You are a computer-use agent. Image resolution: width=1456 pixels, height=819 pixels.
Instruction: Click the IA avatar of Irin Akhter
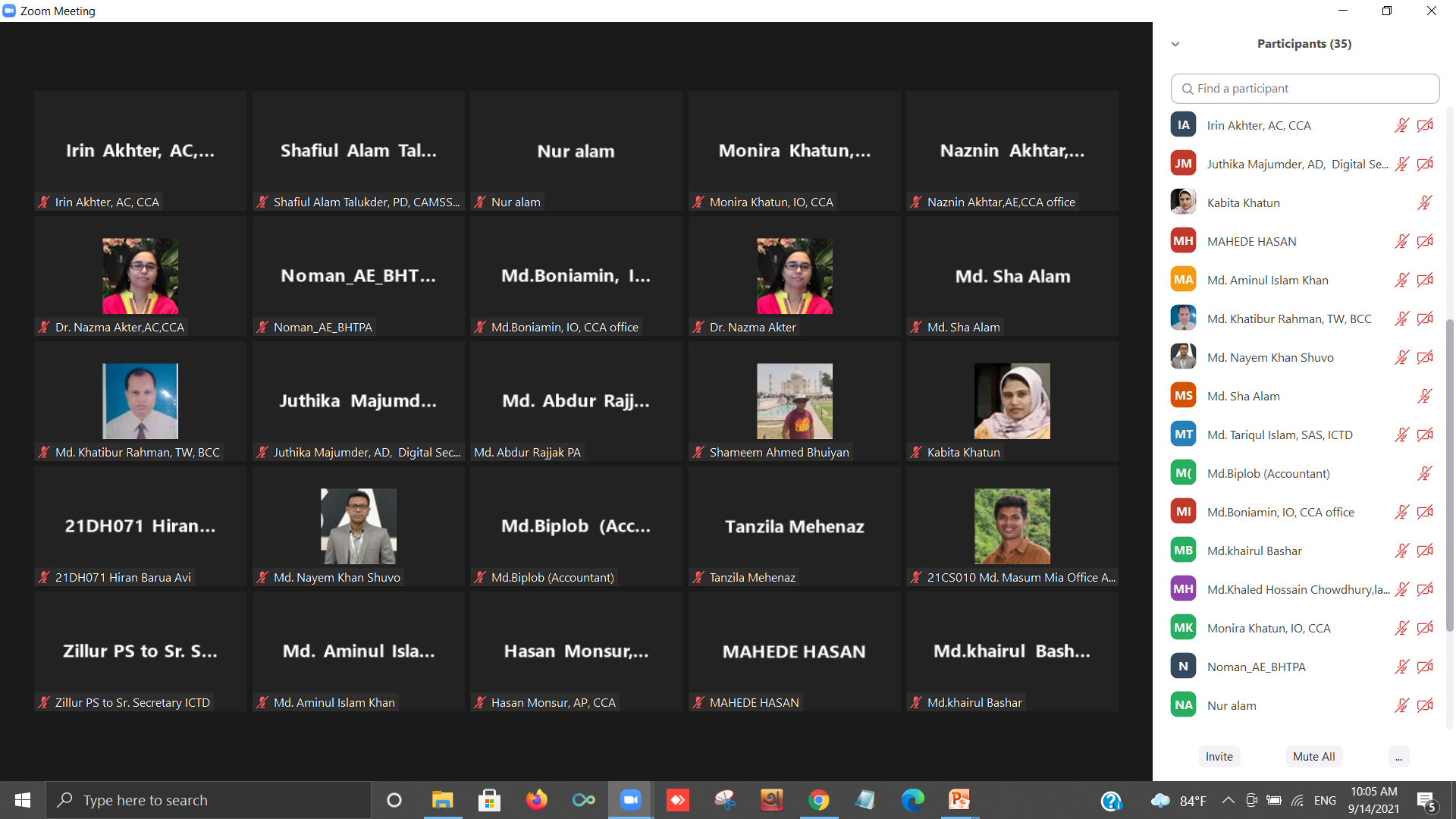click(x=1183, y=124)
